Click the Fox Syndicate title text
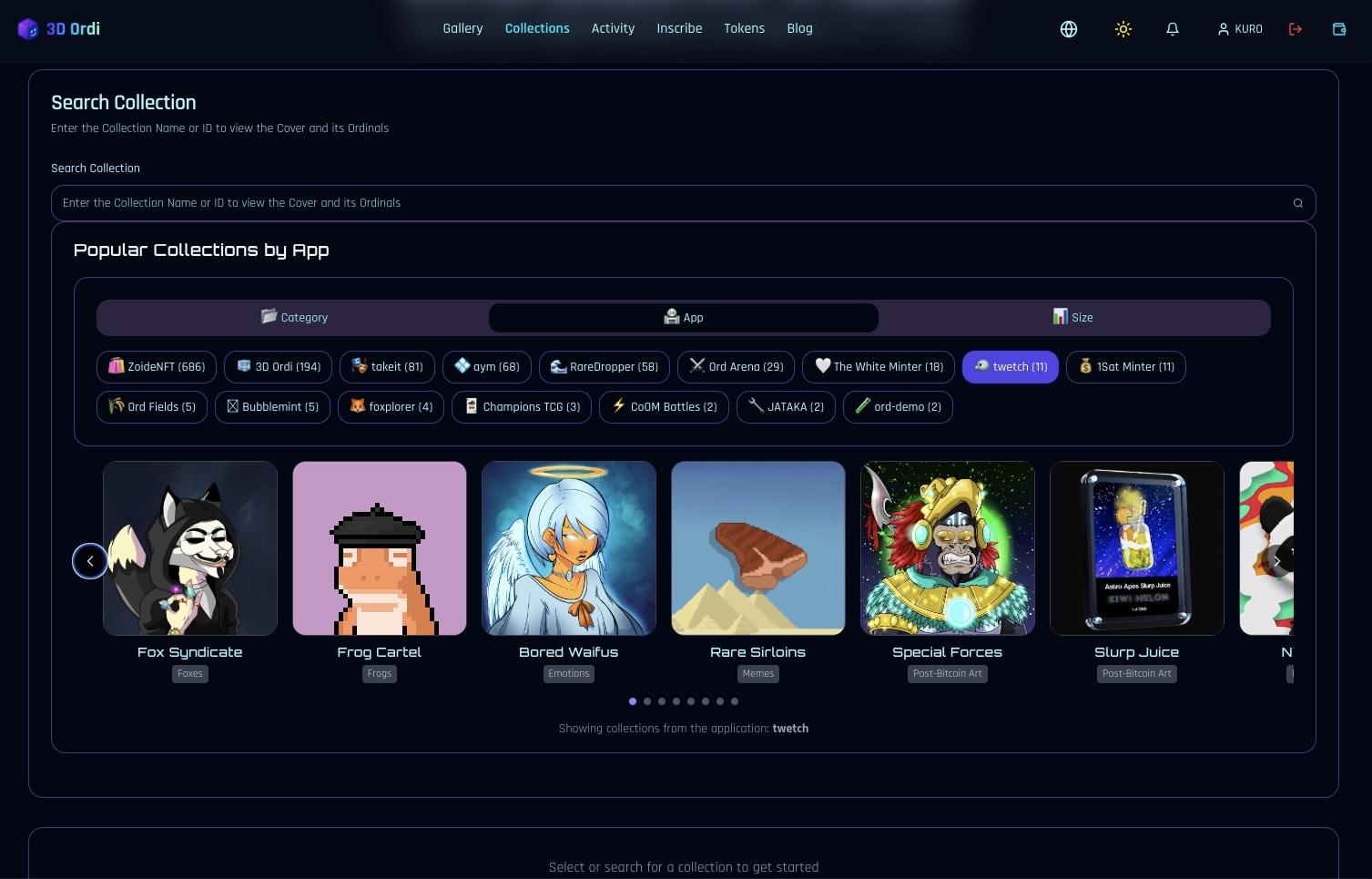The height and width of the screenshot is (879, 1372). pos(190,652)
